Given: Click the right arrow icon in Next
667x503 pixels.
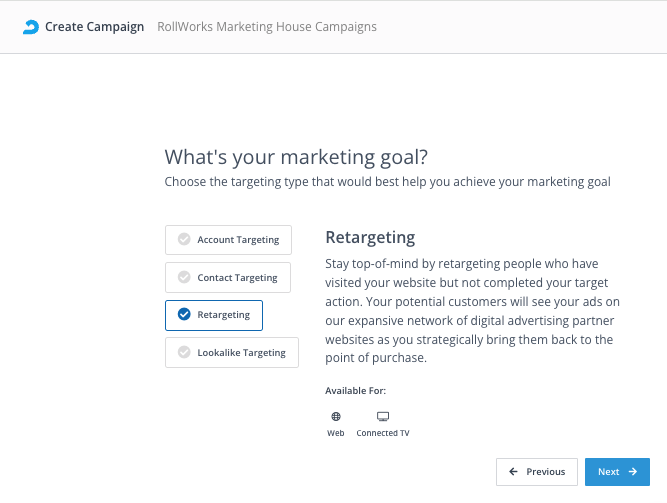Looking at the screenshot, I should point(633,472).
